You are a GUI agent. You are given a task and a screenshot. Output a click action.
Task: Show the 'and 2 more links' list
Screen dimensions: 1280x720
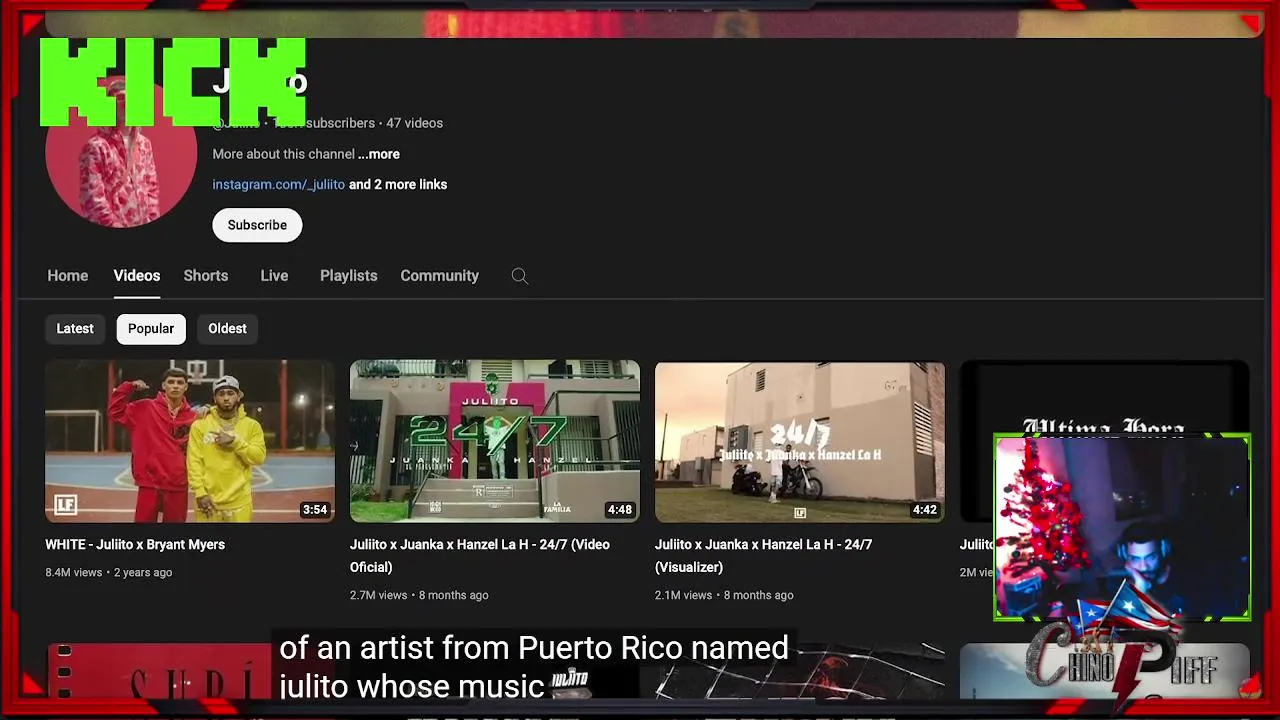pos(398,184)
